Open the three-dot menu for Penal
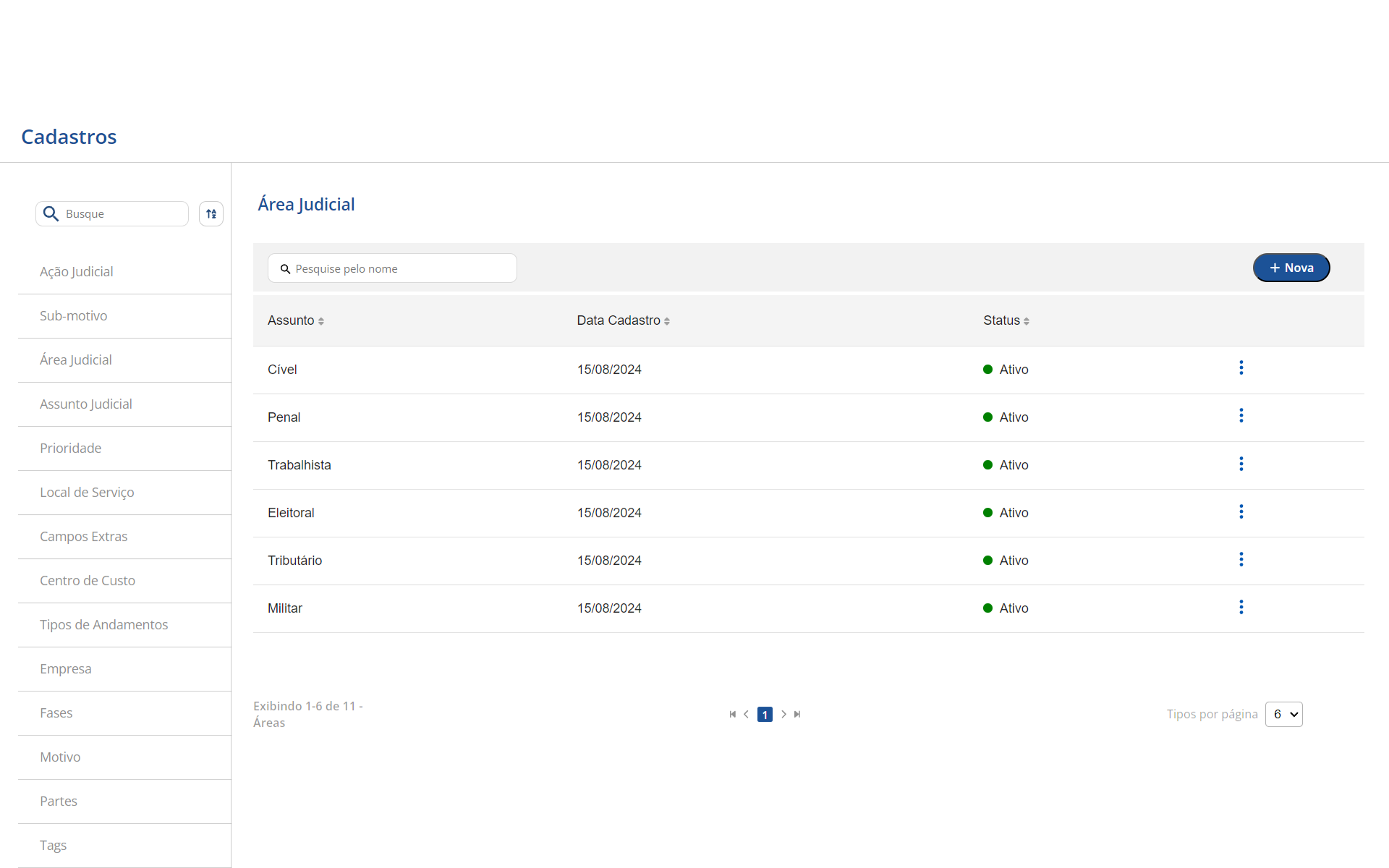 click(1241, 416)
